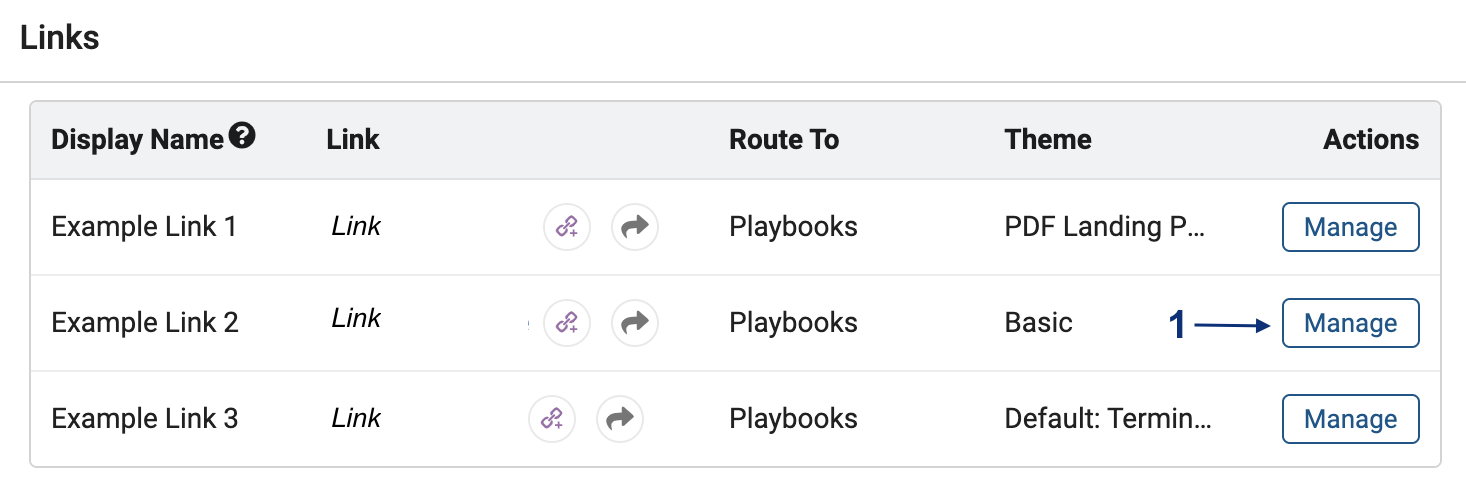Screen dimensions: 1466x490
Task: Click link-plus icon for Example Link 1
Action: click(567, 227)
